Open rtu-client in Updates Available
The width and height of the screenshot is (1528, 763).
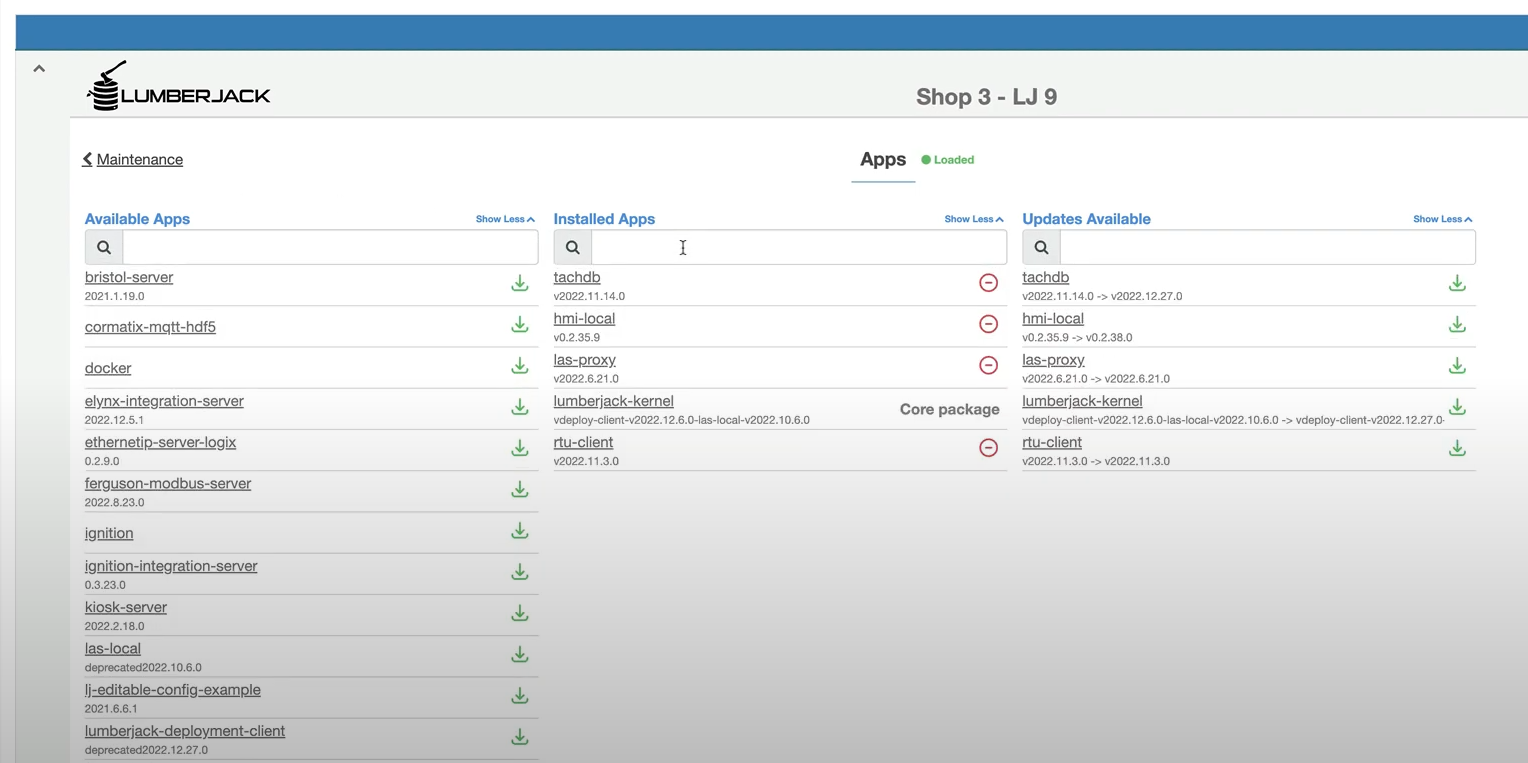pyautogui.click(x=1052, y=443)
